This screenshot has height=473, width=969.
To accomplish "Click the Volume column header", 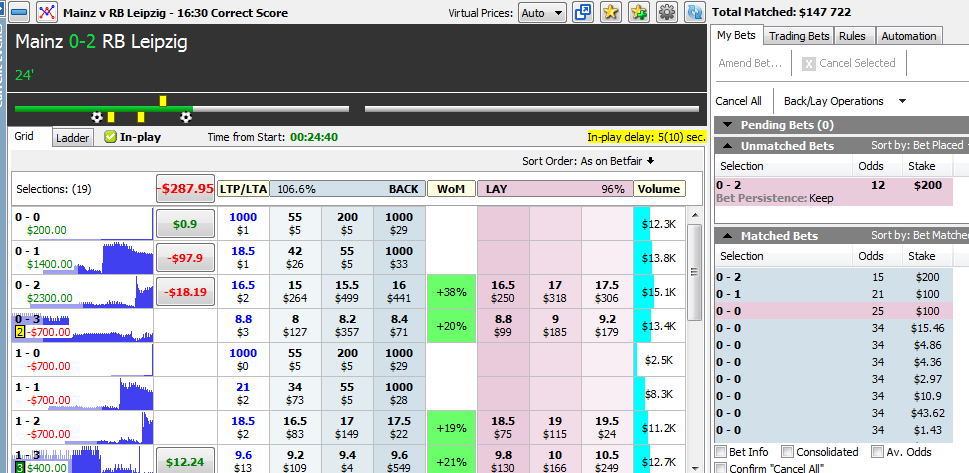I will click(x=659, y=189).
